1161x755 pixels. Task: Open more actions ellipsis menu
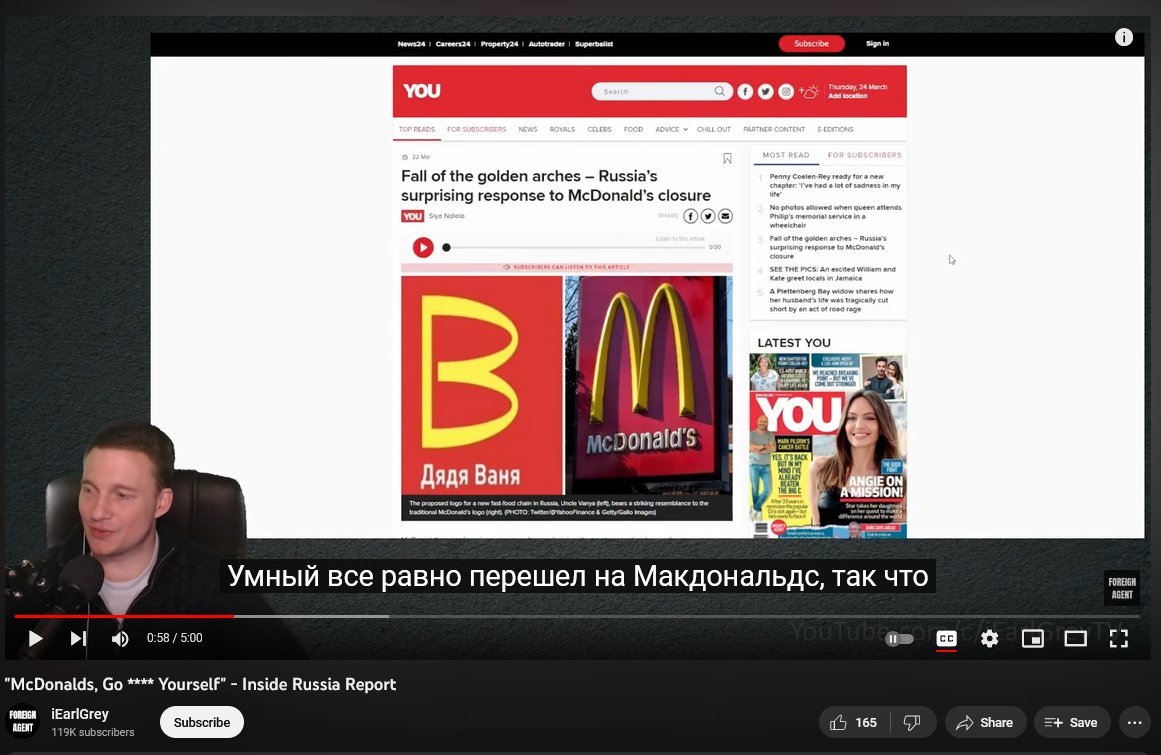(x=1134, y=722)
